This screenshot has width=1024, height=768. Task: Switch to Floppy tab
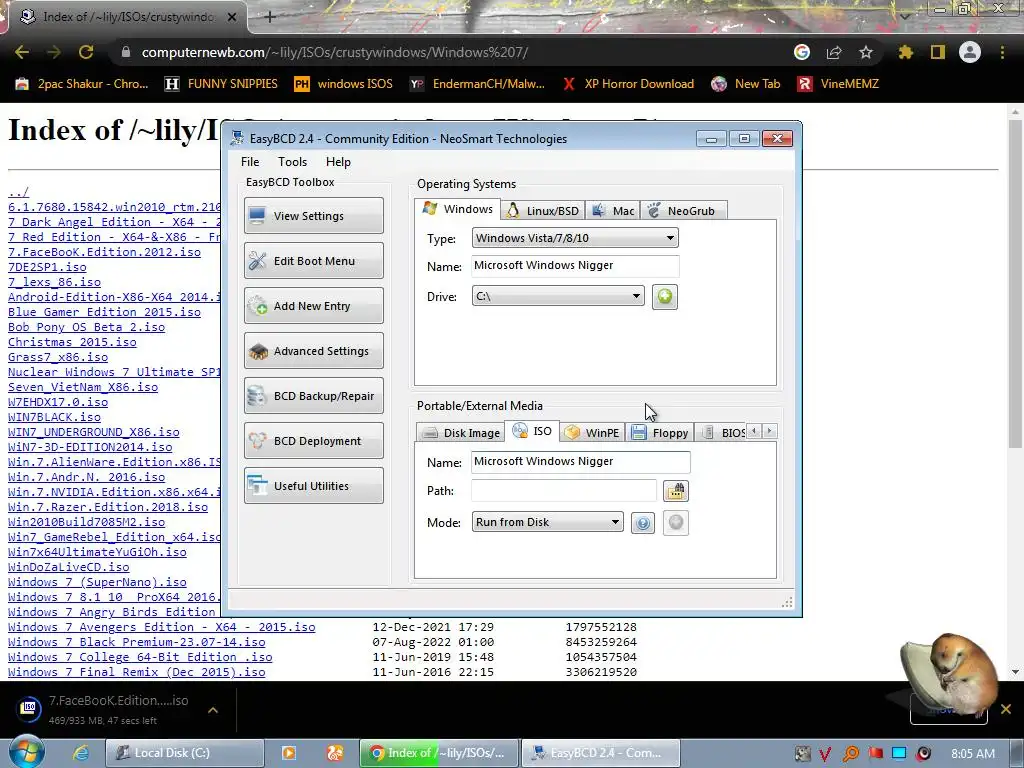pyautogui.click(x=660, y=432)
